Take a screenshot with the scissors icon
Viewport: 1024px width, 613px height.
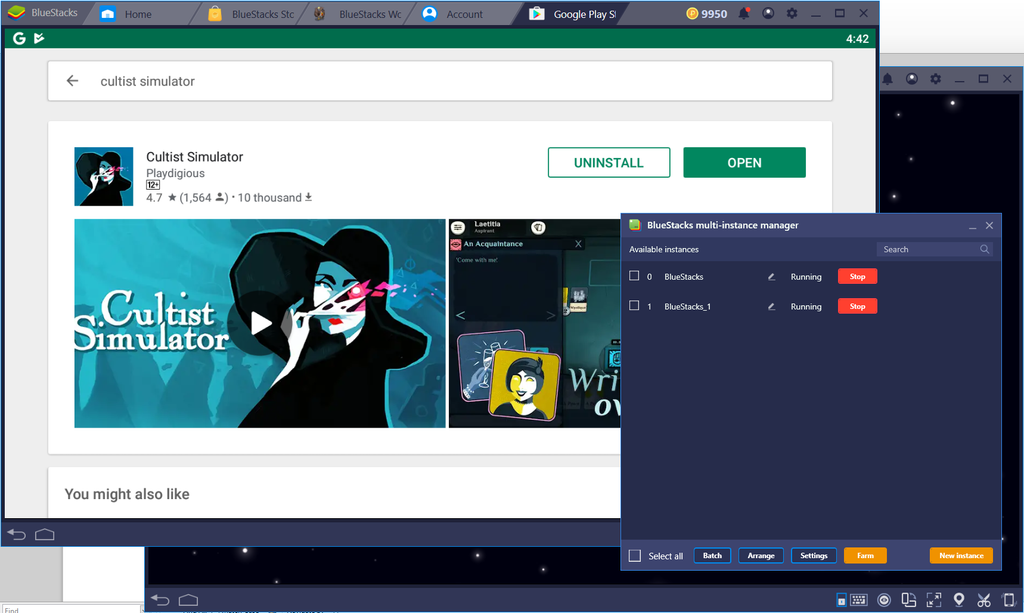point(983,600)
